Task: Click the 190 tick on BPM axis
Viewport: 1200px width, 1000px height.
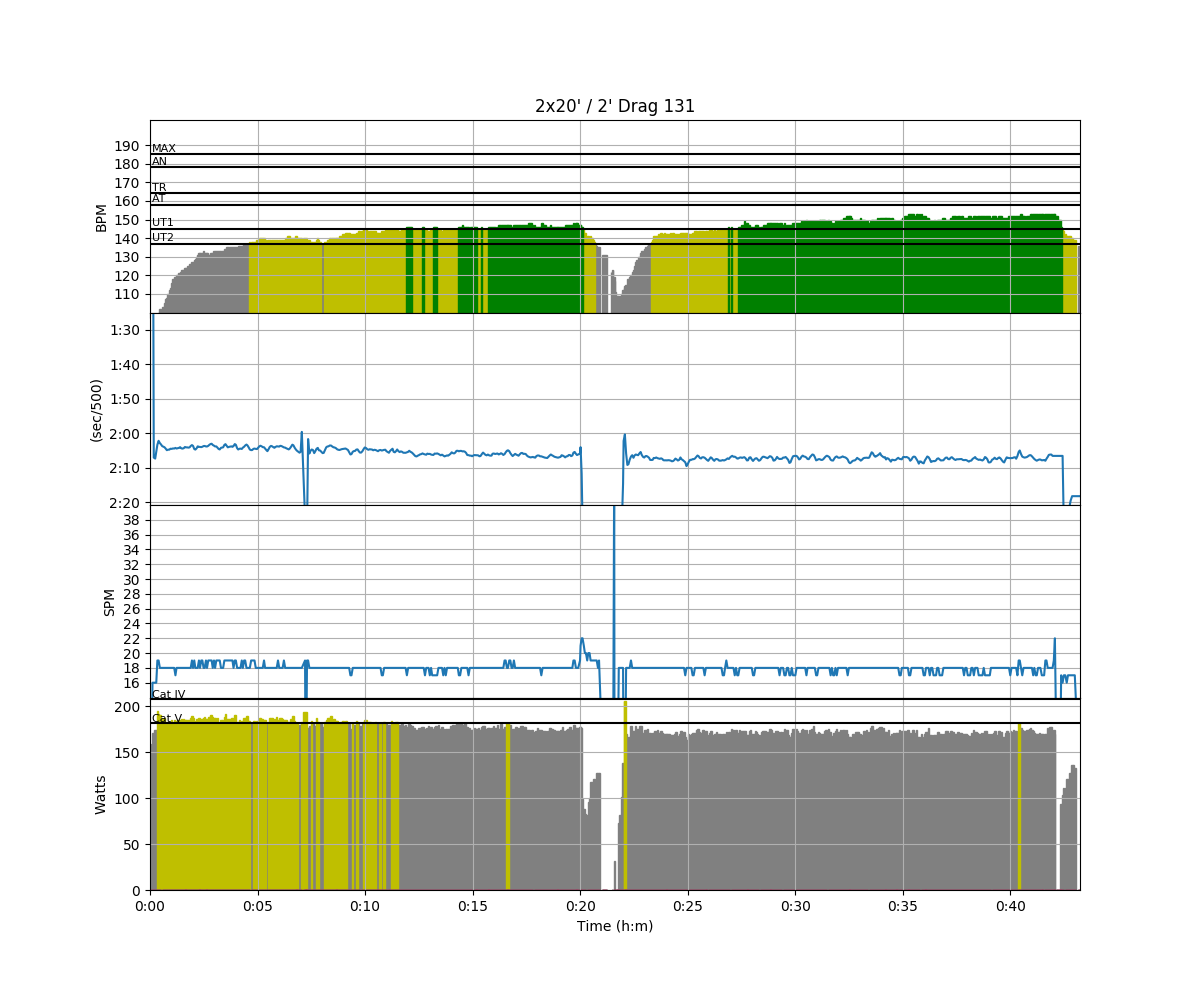Action: pyautogui.click(x=127, y=146)
